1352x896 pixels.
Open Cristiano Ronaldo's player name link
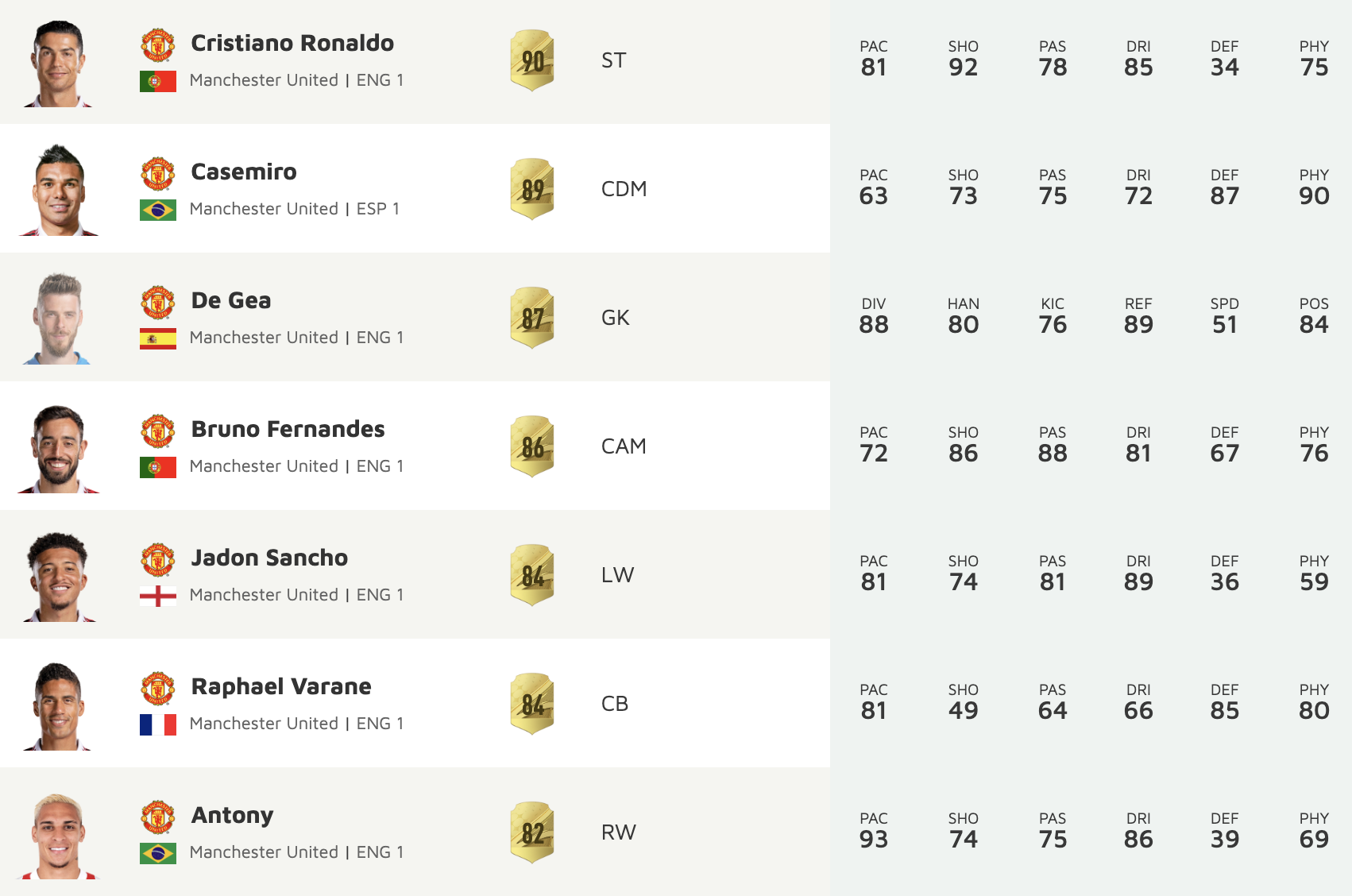[x=292, y=43]
